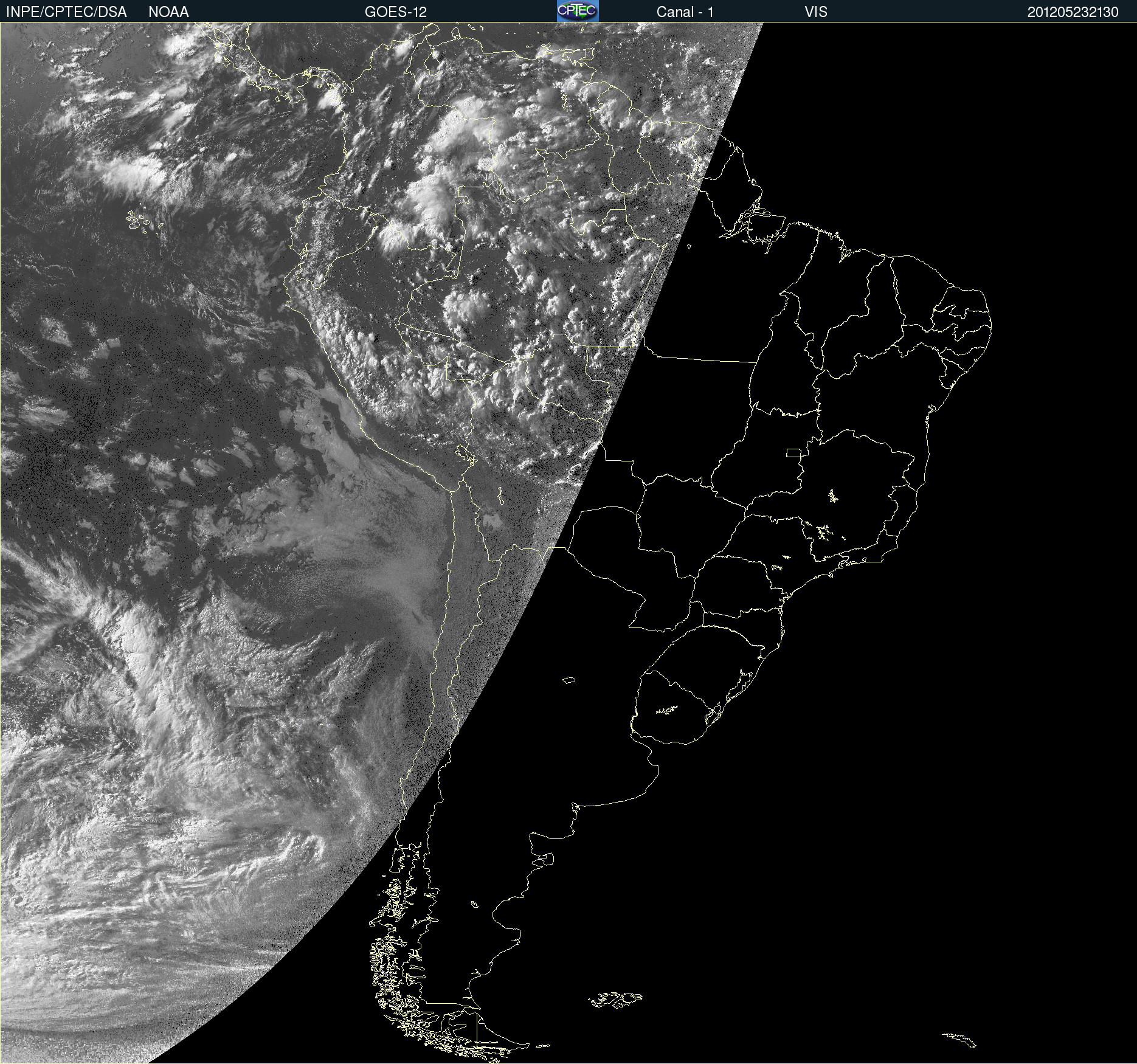Click the Canal - 1 channel label
The width and height of the screenshot is (1137, 1064).
[x=685, y=12]
